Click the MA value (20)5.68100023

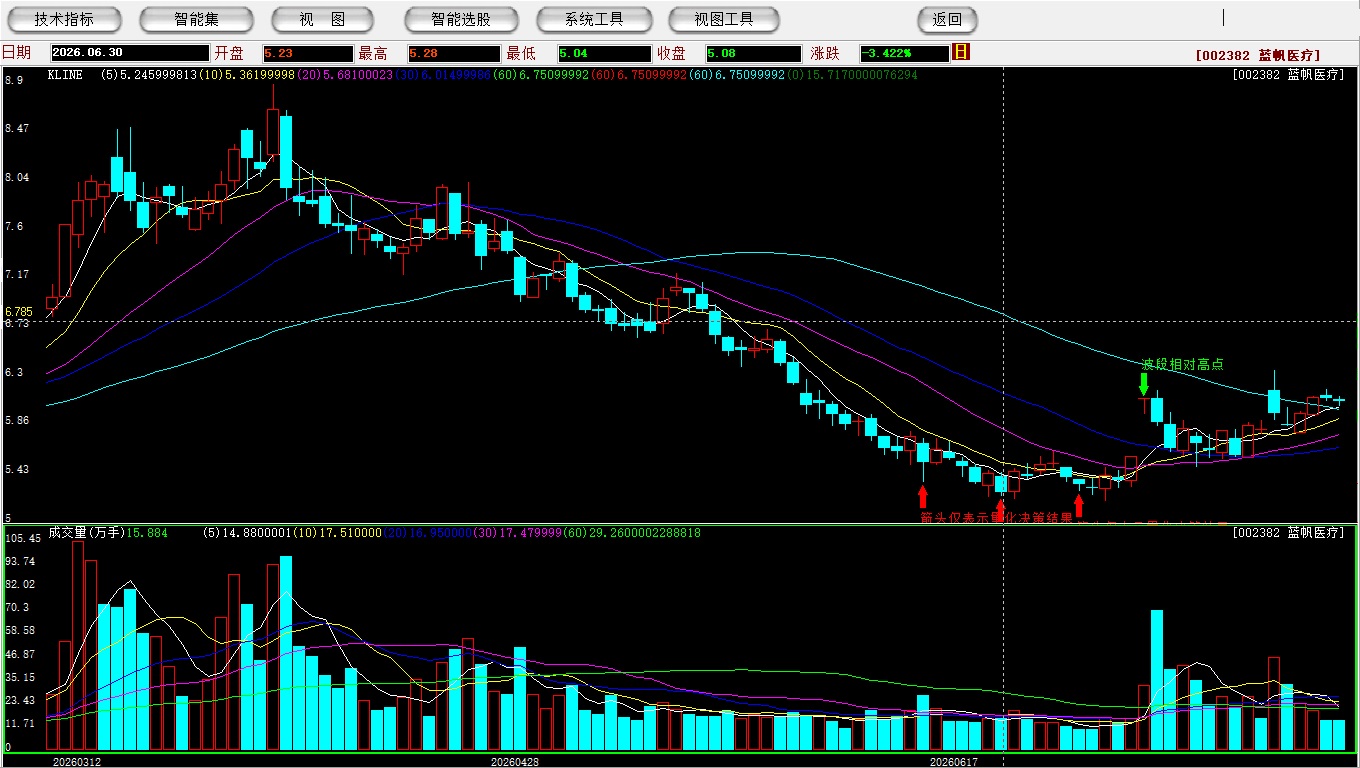coord(345,74)
